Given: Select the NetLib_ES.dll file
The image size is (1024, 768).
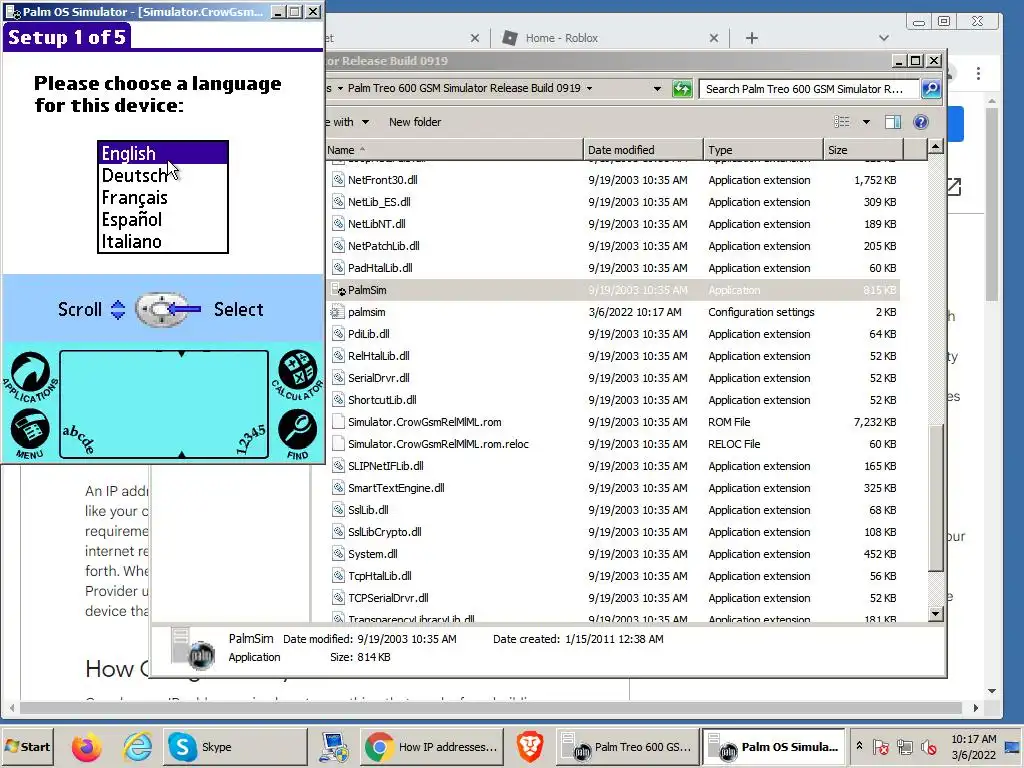Looking at the screenshot, I should click(x=379, y=202).
